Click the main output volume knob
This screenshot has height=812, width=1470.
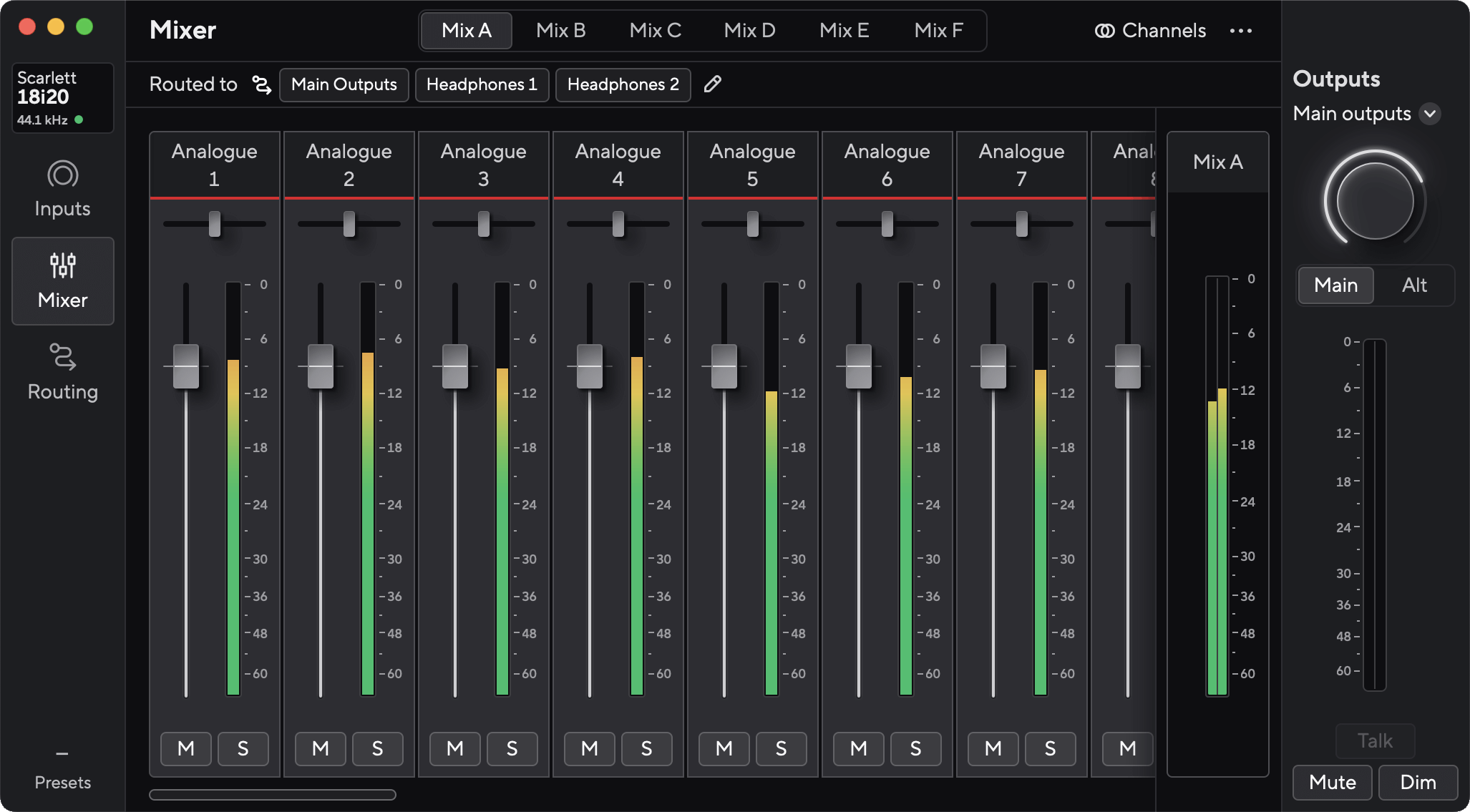tap(1375, 201)
